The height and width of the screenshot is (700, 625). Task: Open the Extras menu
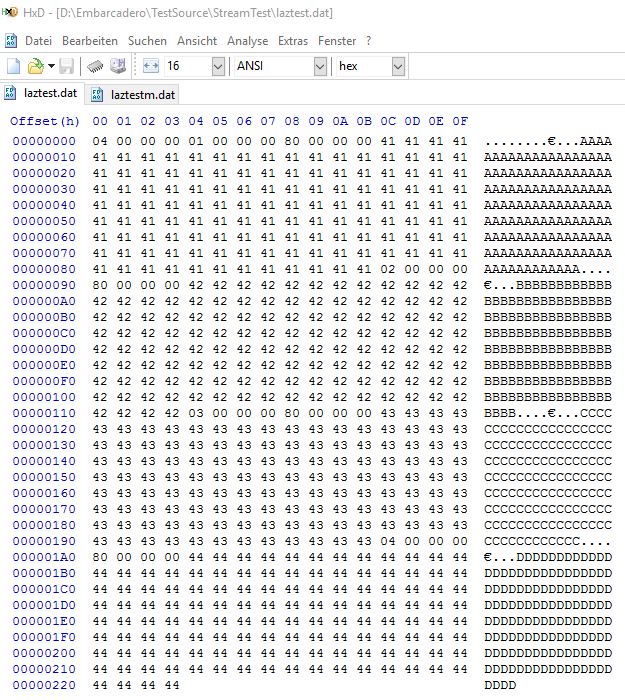coord(293,41)
